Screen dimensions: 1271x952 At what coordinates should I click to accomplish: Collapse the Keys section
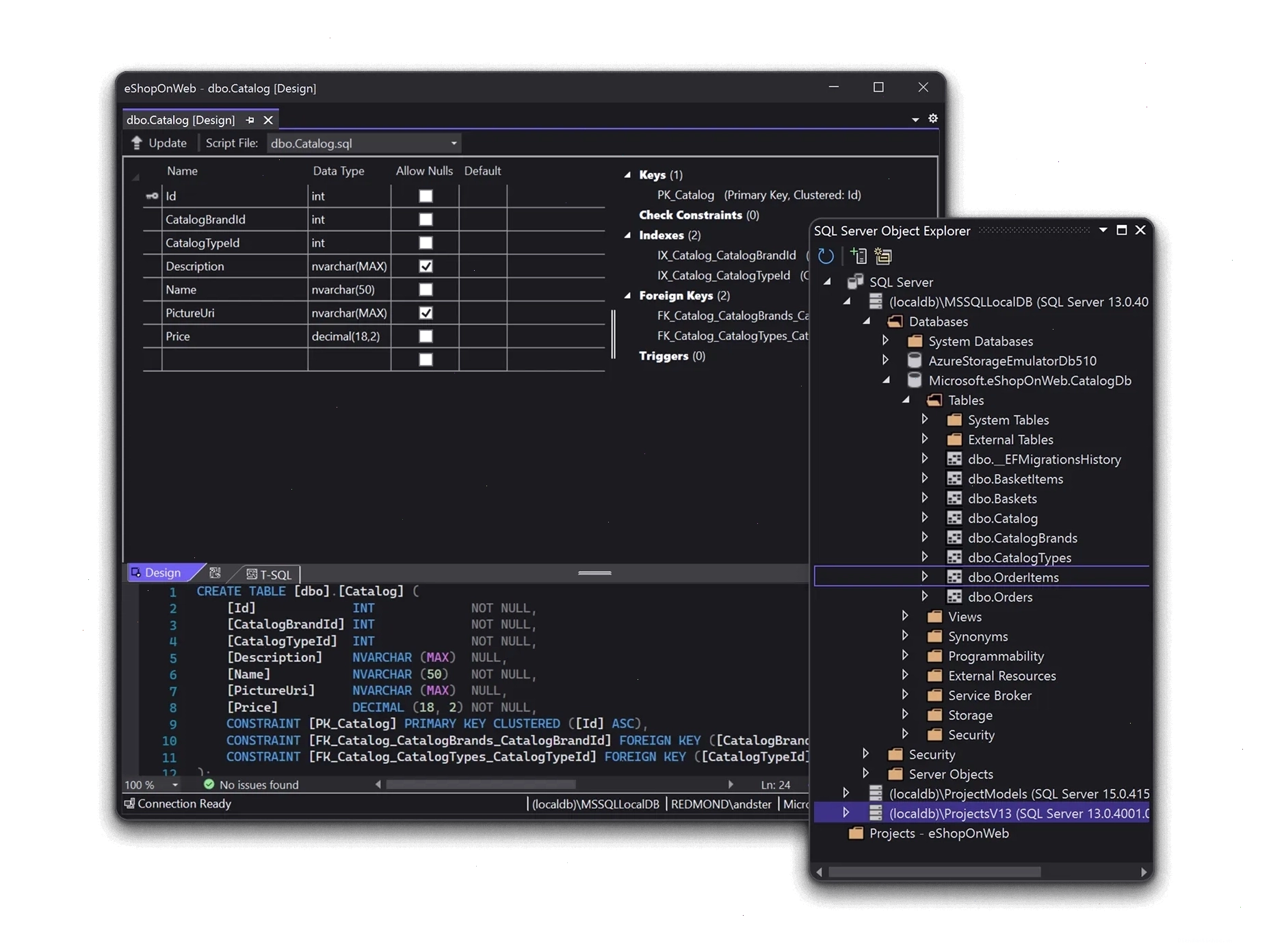pos(627,175)
